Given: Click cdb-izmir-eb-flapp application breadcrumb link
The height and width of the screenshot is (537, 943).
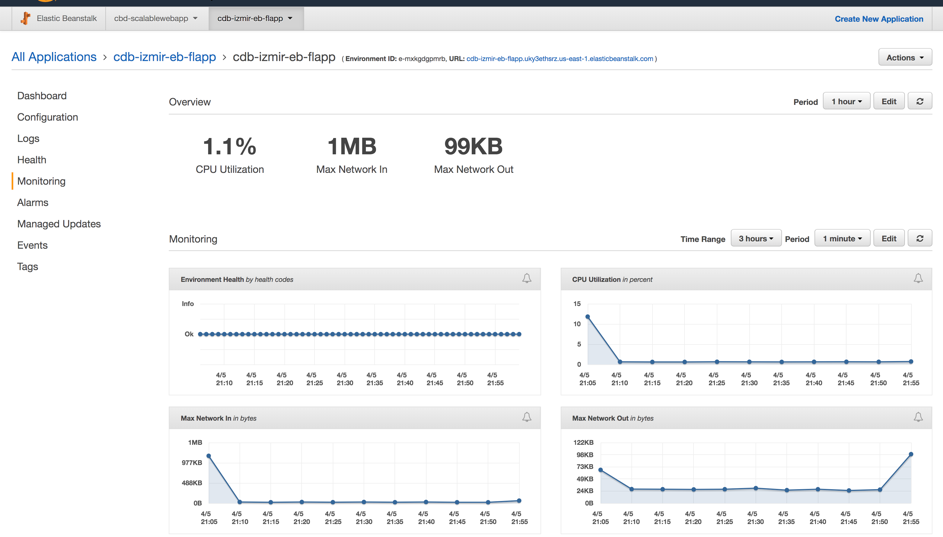Looking at the screenshot, I should [x=165, y=57].
